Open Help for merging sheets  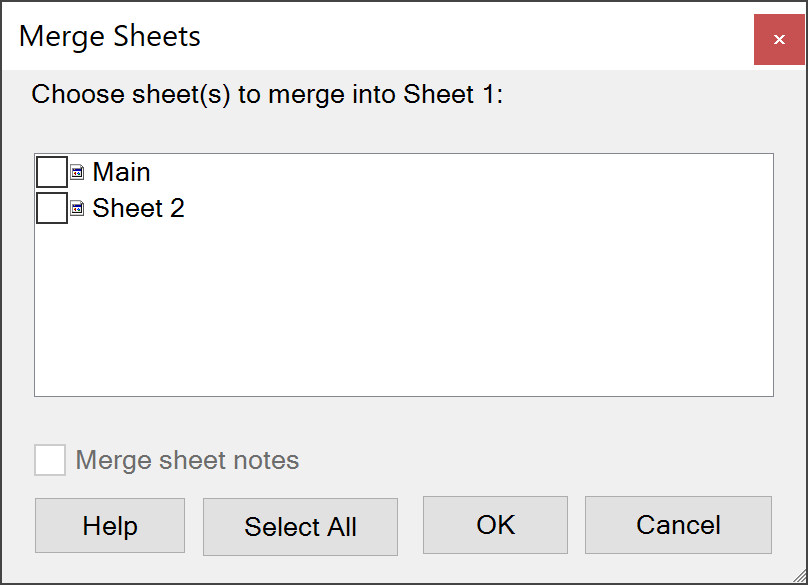tap(110, 526)
